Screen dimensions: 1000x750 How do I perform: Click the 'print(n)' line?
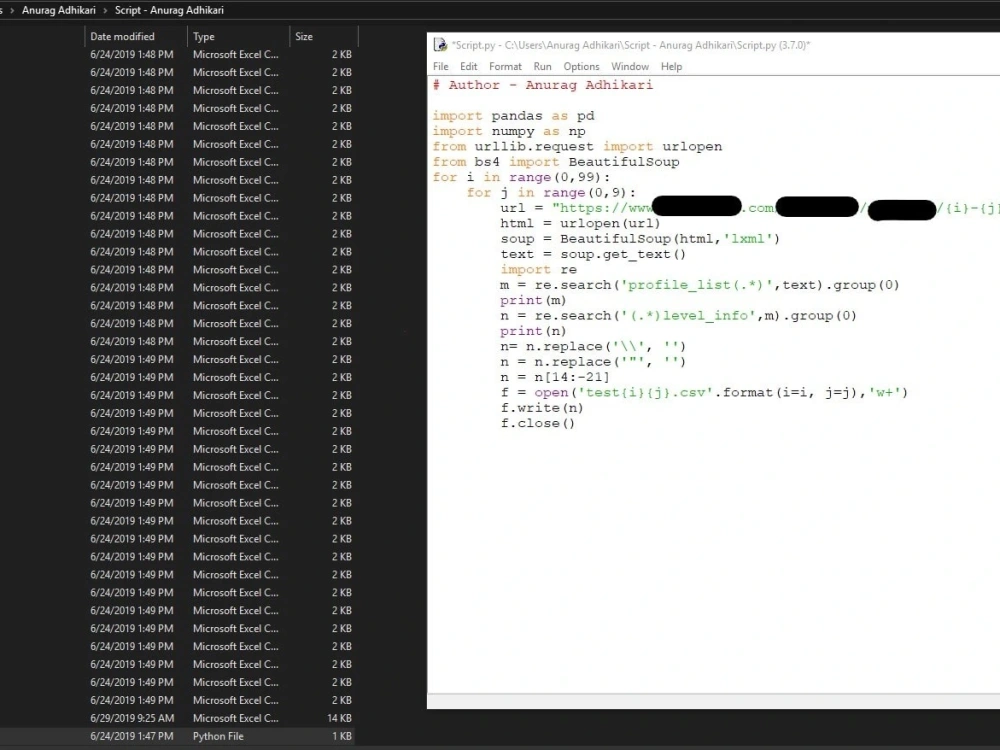coord(533,331)
